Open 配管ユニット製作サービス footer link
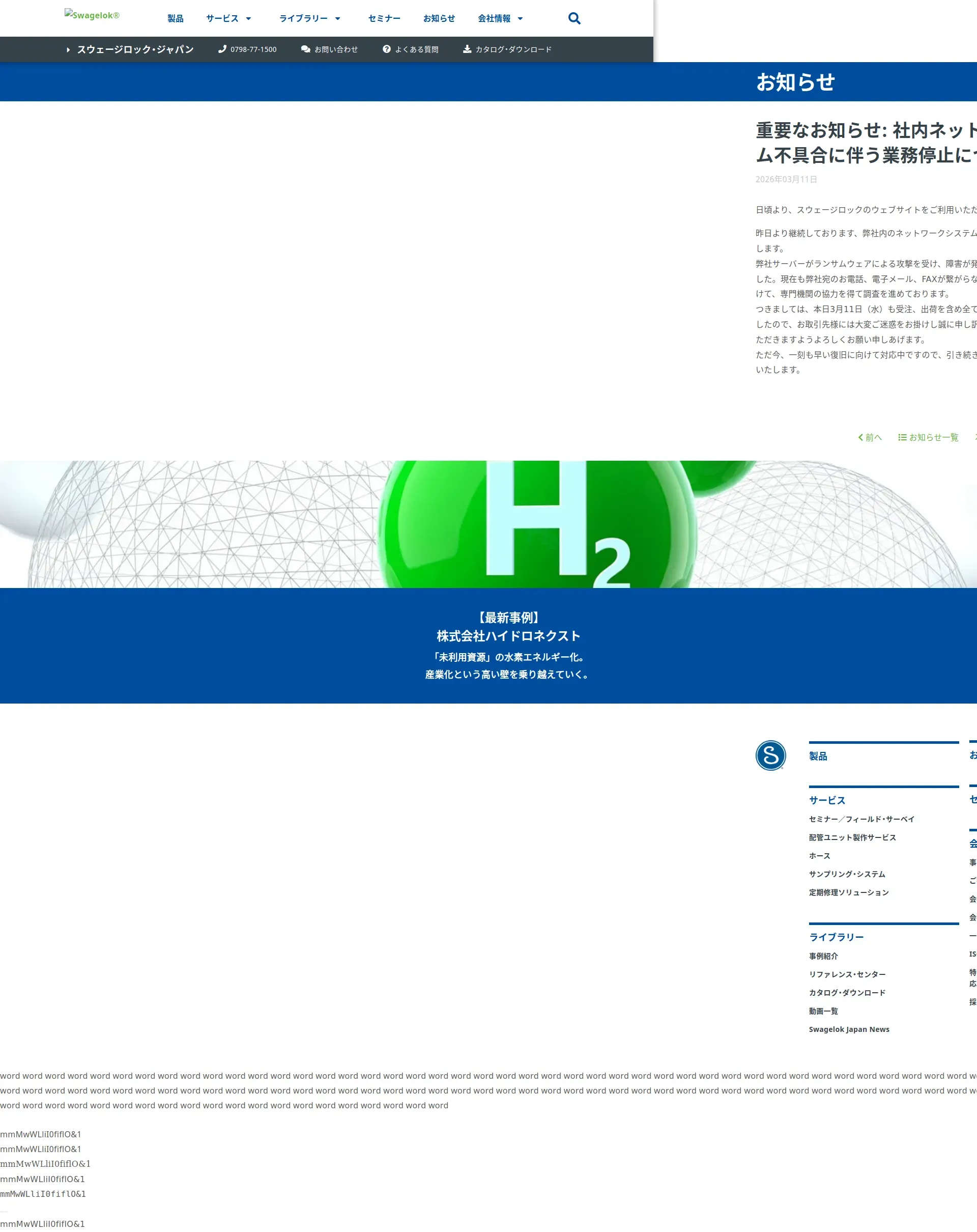 coord(852,837)
